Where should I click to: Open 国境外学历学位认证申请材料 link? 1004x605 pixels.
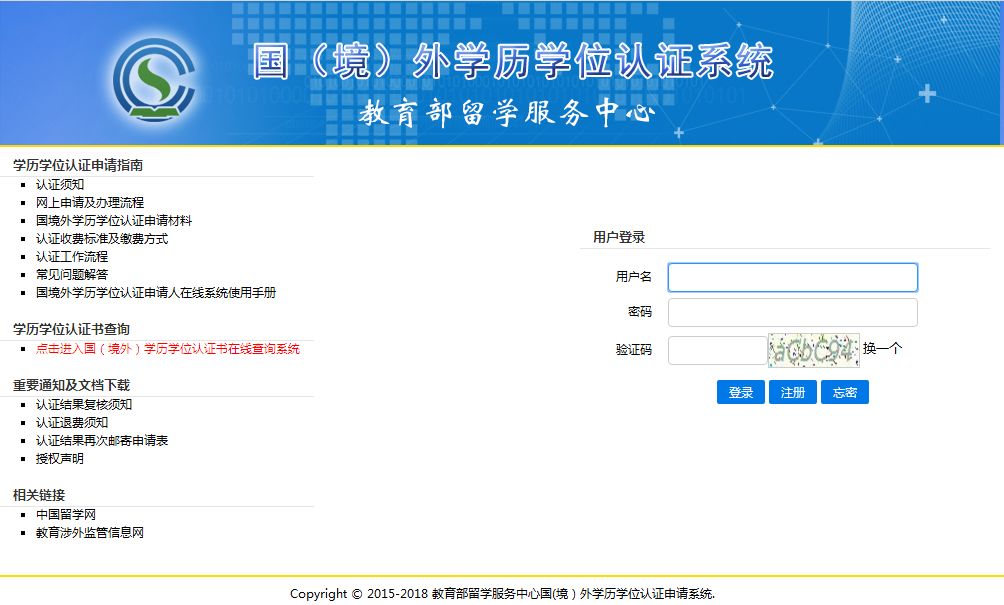[x=114, y=220]
